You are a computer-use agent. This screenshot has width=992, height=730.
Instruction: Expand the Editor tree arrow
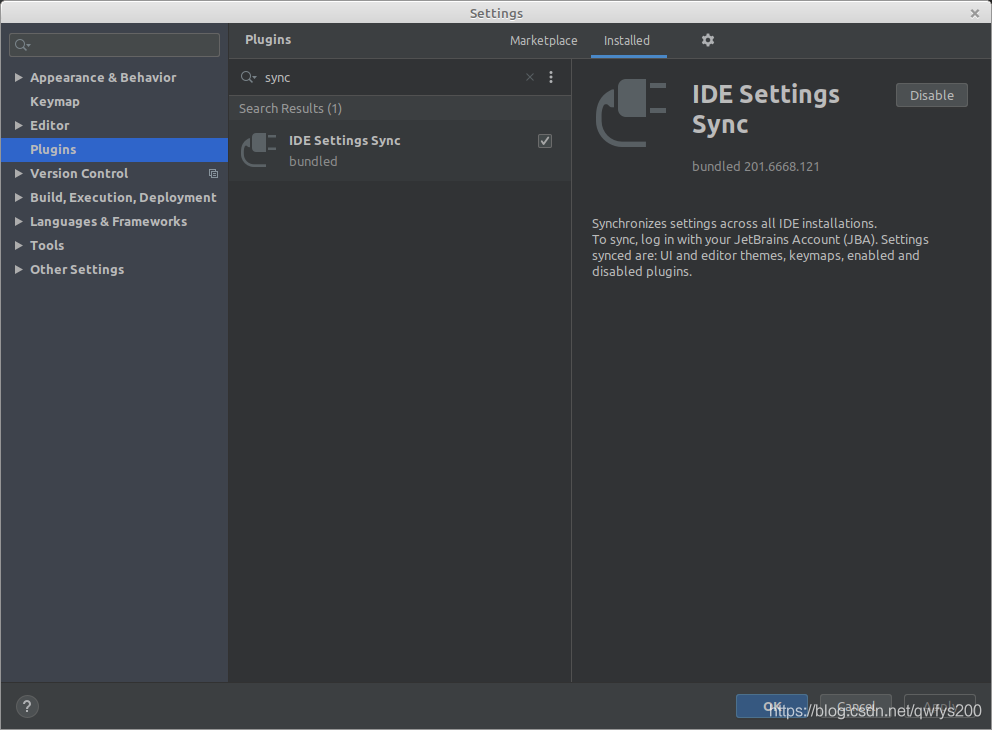(x=18, y=125)
